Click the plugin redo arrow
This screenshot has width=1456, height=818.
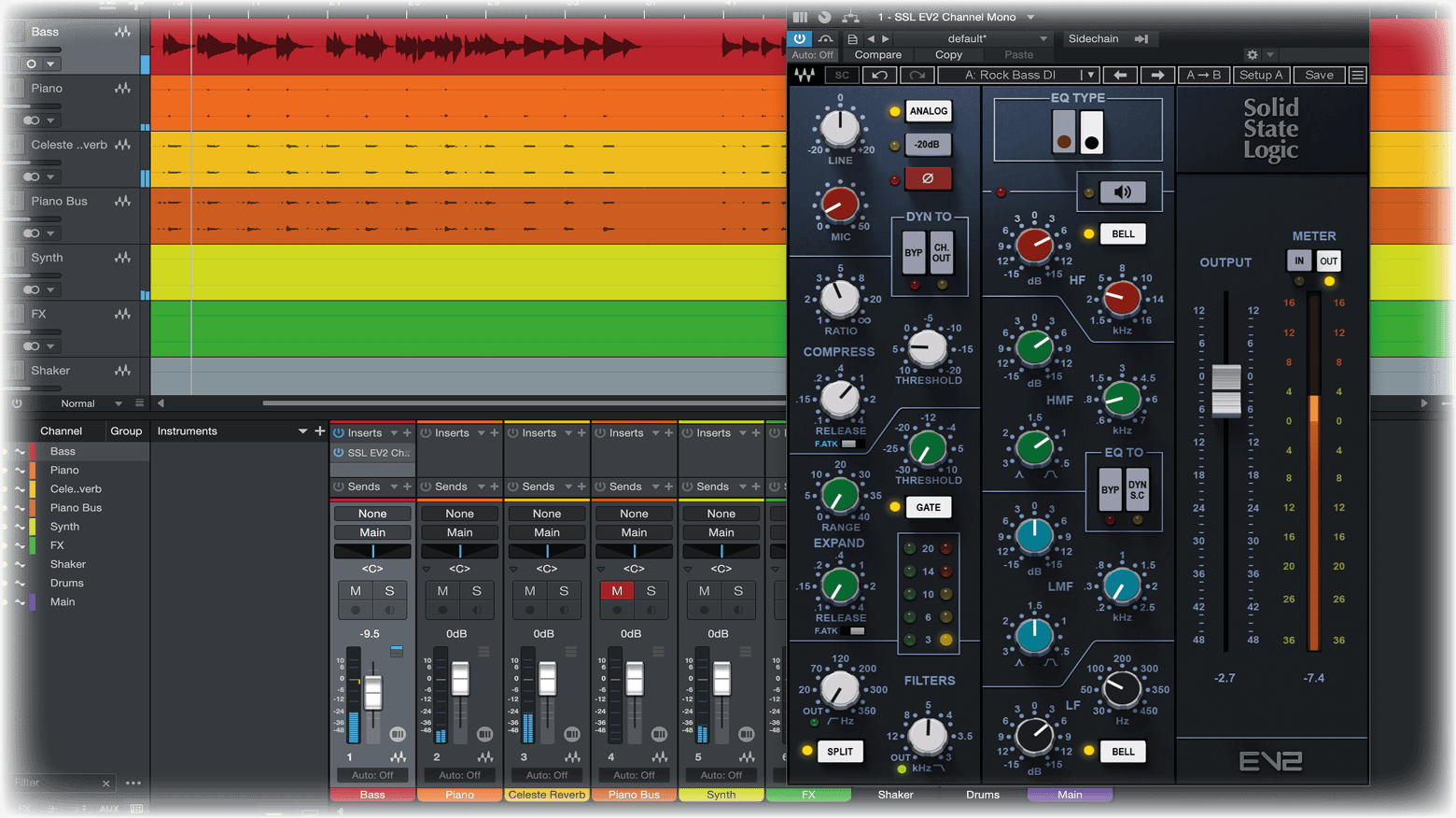917,75
